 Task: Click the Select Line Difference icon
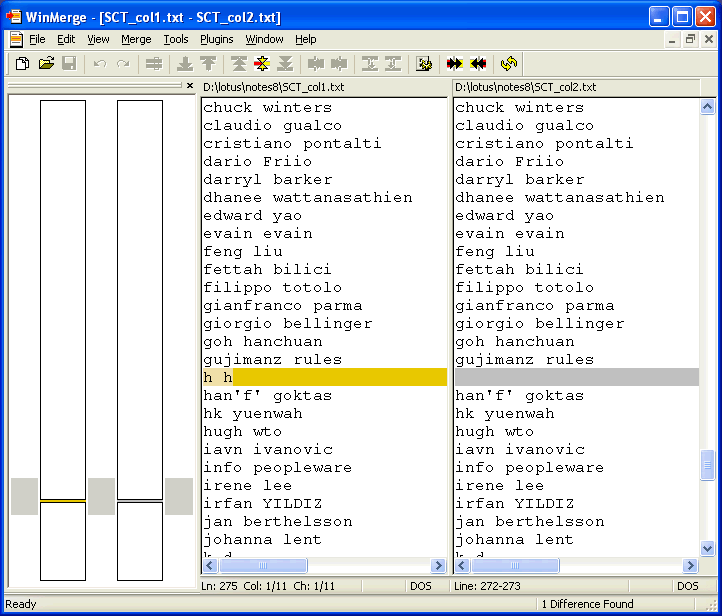coord(154,64)
